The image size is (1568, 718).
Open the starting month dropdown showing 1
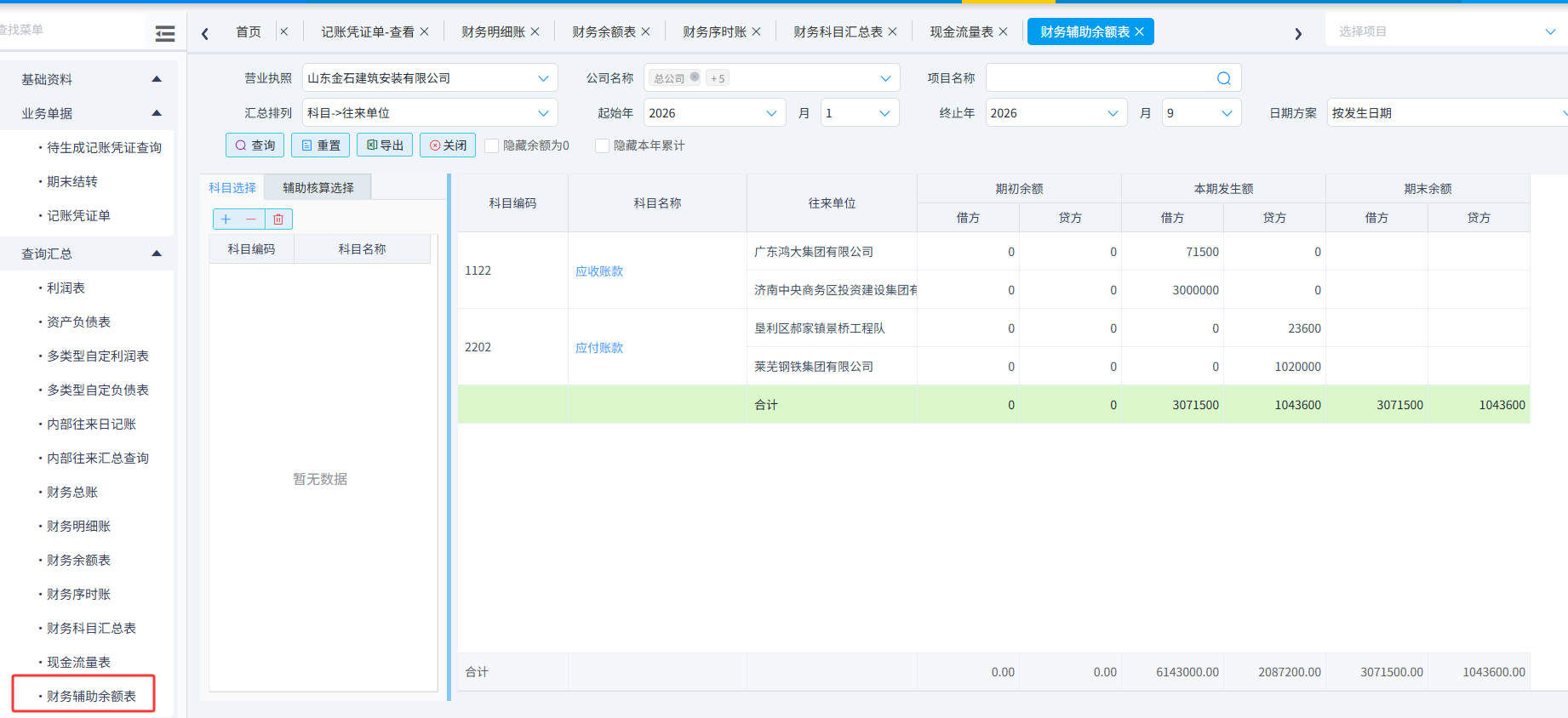(860, 113)
